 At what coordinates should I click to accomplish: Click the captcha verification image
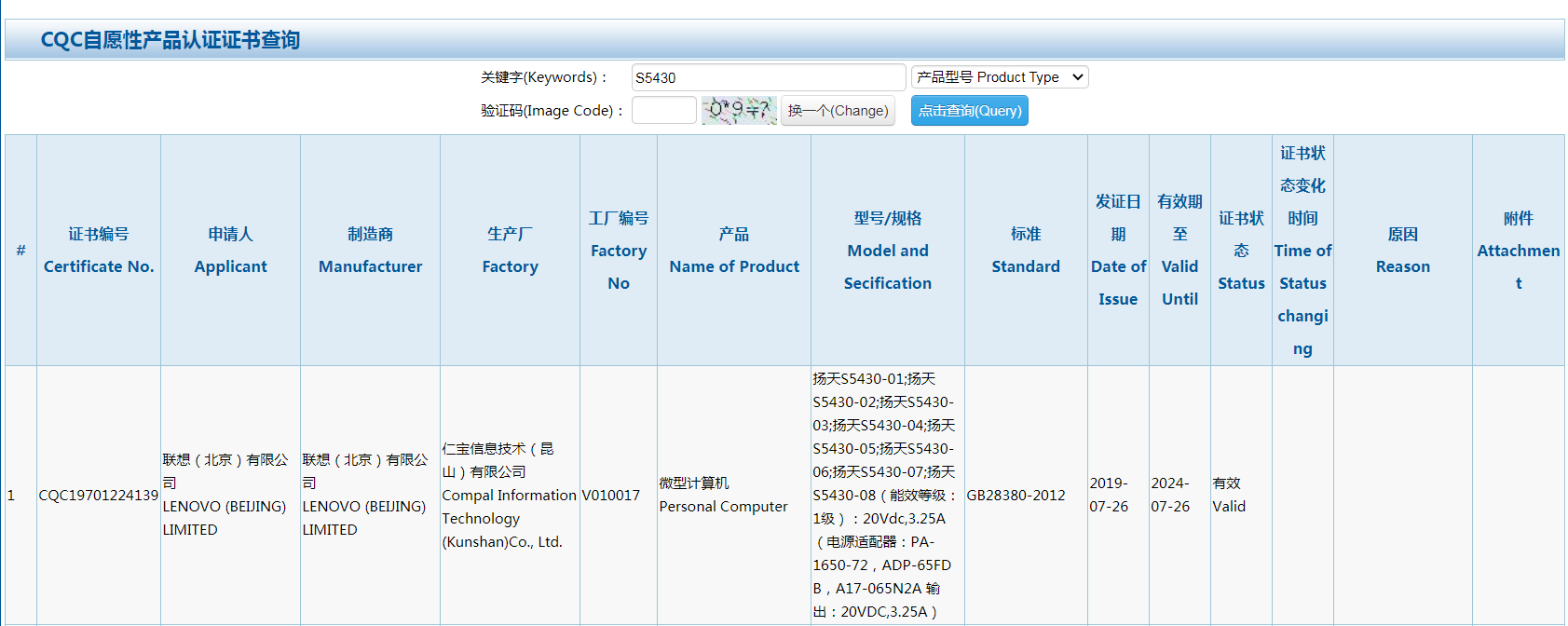pos(739,110)
